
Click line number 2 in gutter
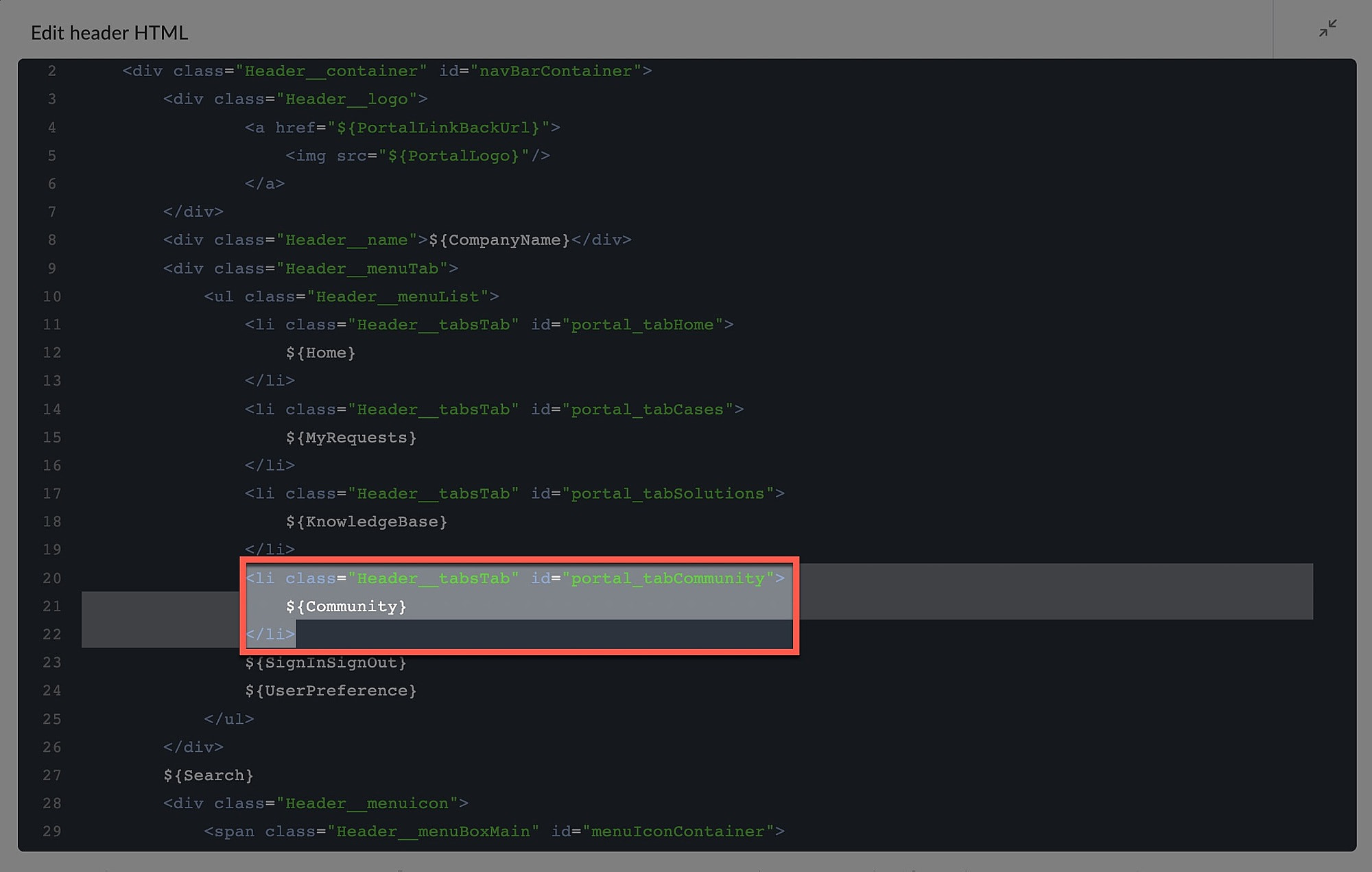click(52, 71)
